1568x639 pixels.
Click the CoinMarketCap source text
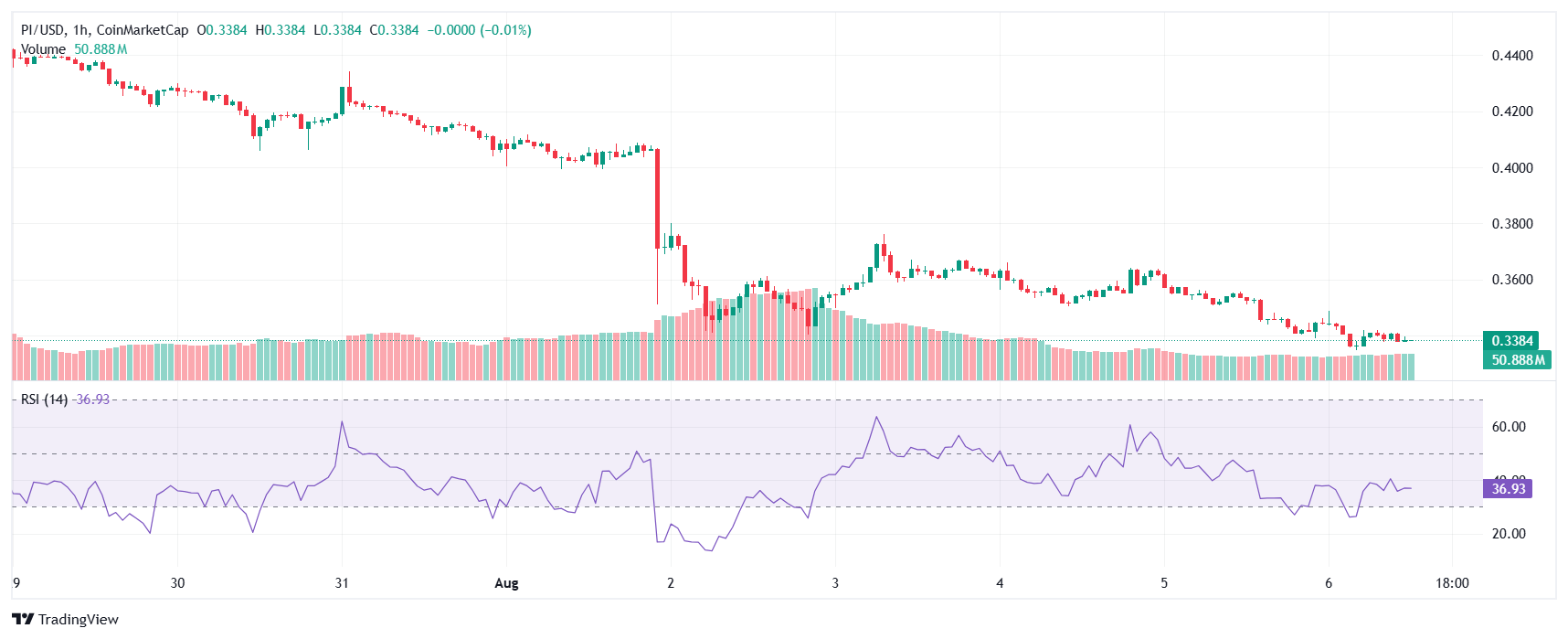(x=143, y=30)
